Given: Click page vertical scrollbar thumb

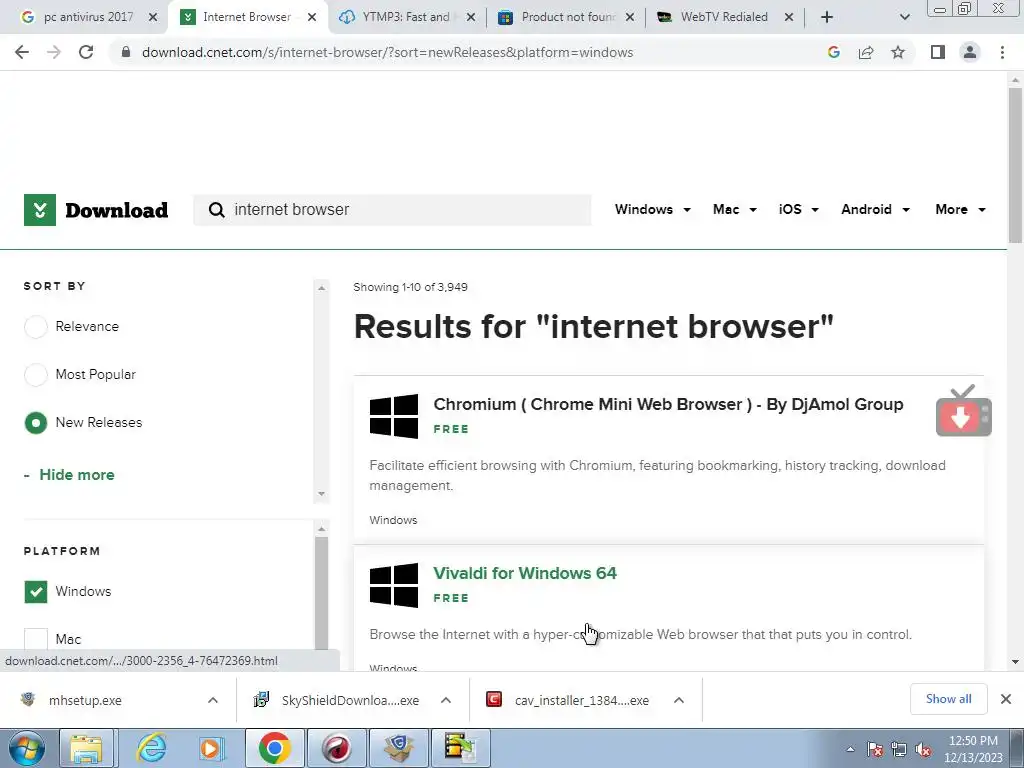Looking at the screenshot, I should tap(1015, 165).
